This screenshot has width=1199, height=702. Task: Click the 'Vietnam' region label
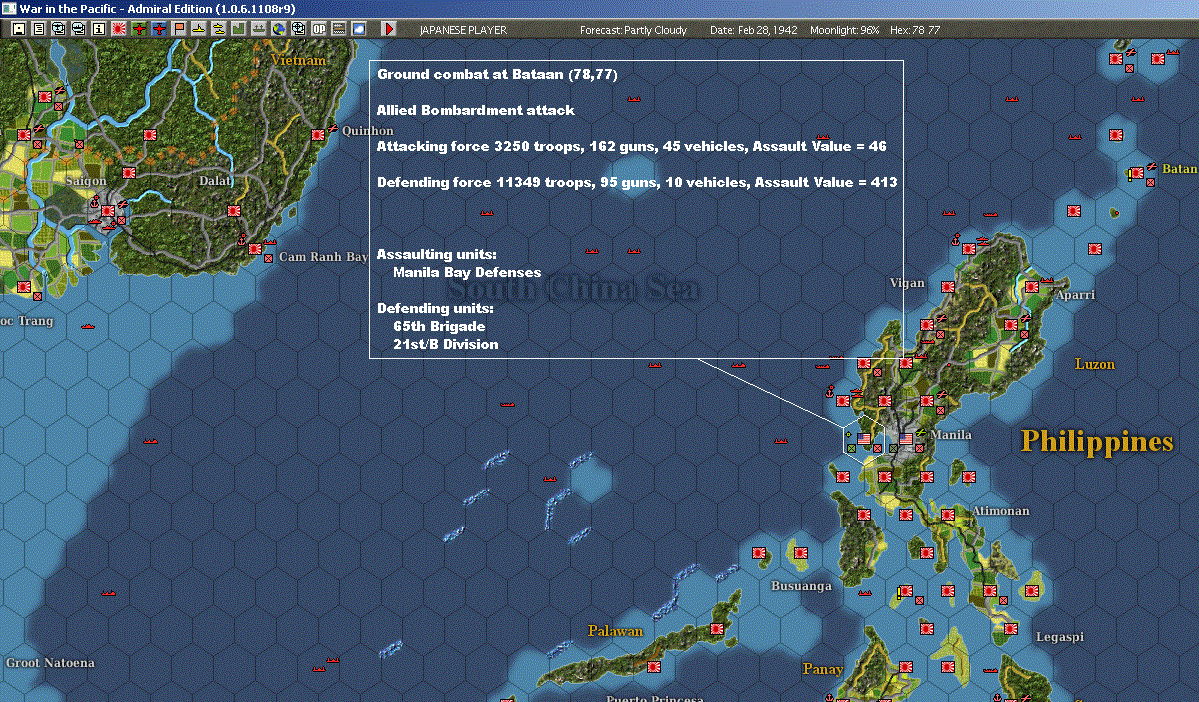pos(298,60)
